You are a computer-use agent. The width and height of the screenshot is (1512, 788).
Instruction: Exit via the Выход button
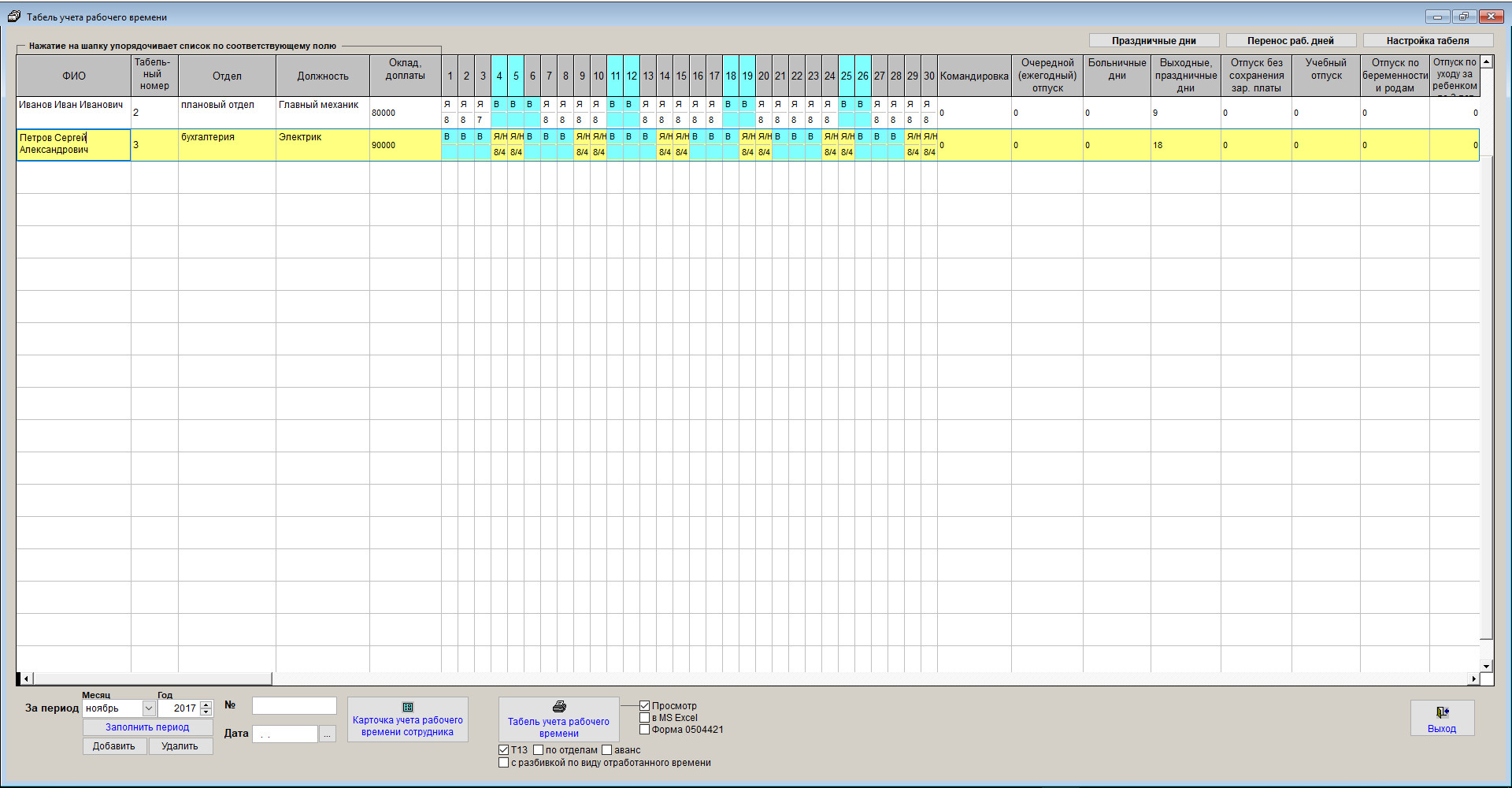coord(1442,718)
